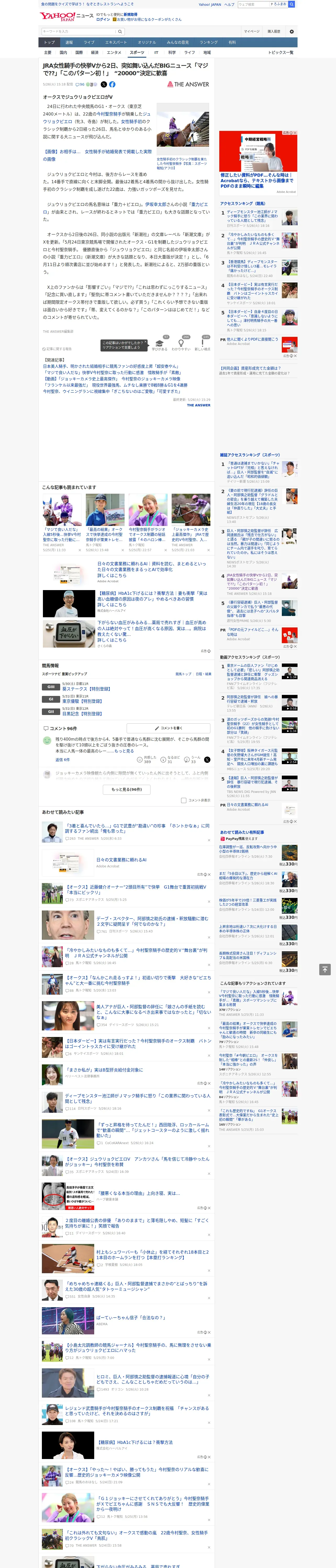Open related article 日本美人騎手、明かされた結婚相手
336x1568 pixels.
coord(111,366)
